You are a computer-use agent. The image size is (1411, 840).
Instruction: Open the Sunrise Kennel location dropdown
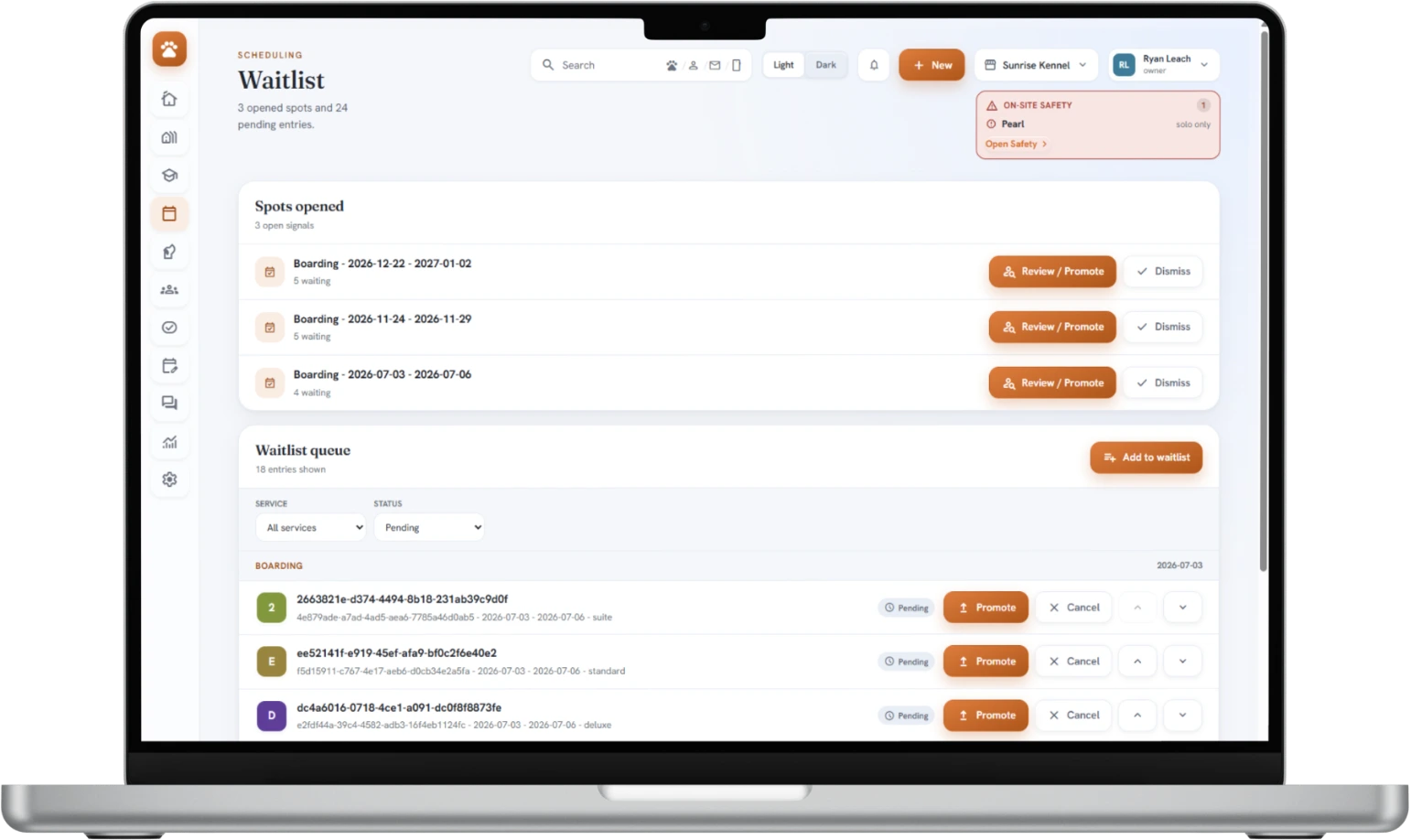point(1036,65)
